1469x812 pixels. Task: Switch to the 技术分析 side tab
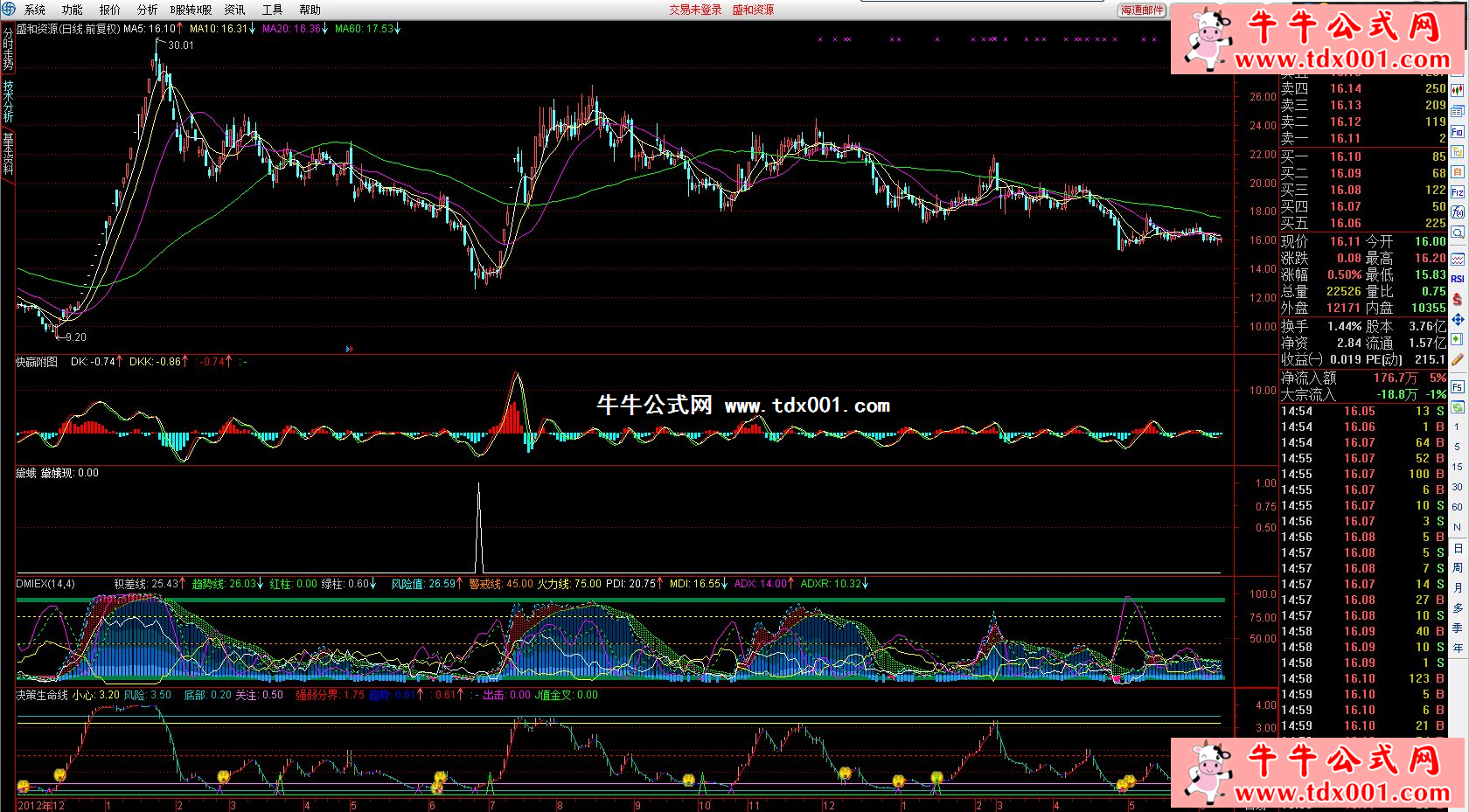8,101
